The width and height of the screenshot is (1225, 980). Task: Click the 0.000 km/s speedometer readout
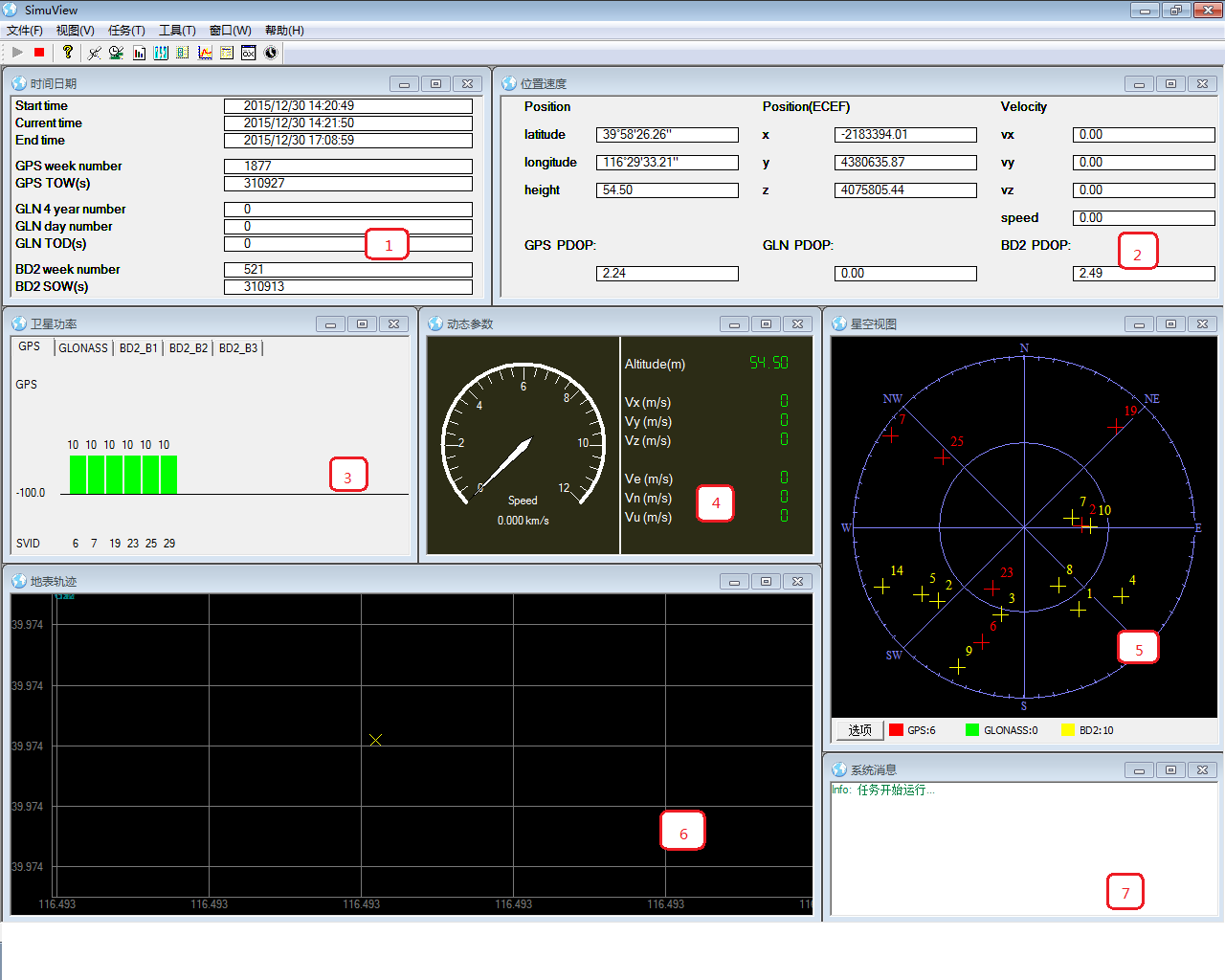[523, 521]
